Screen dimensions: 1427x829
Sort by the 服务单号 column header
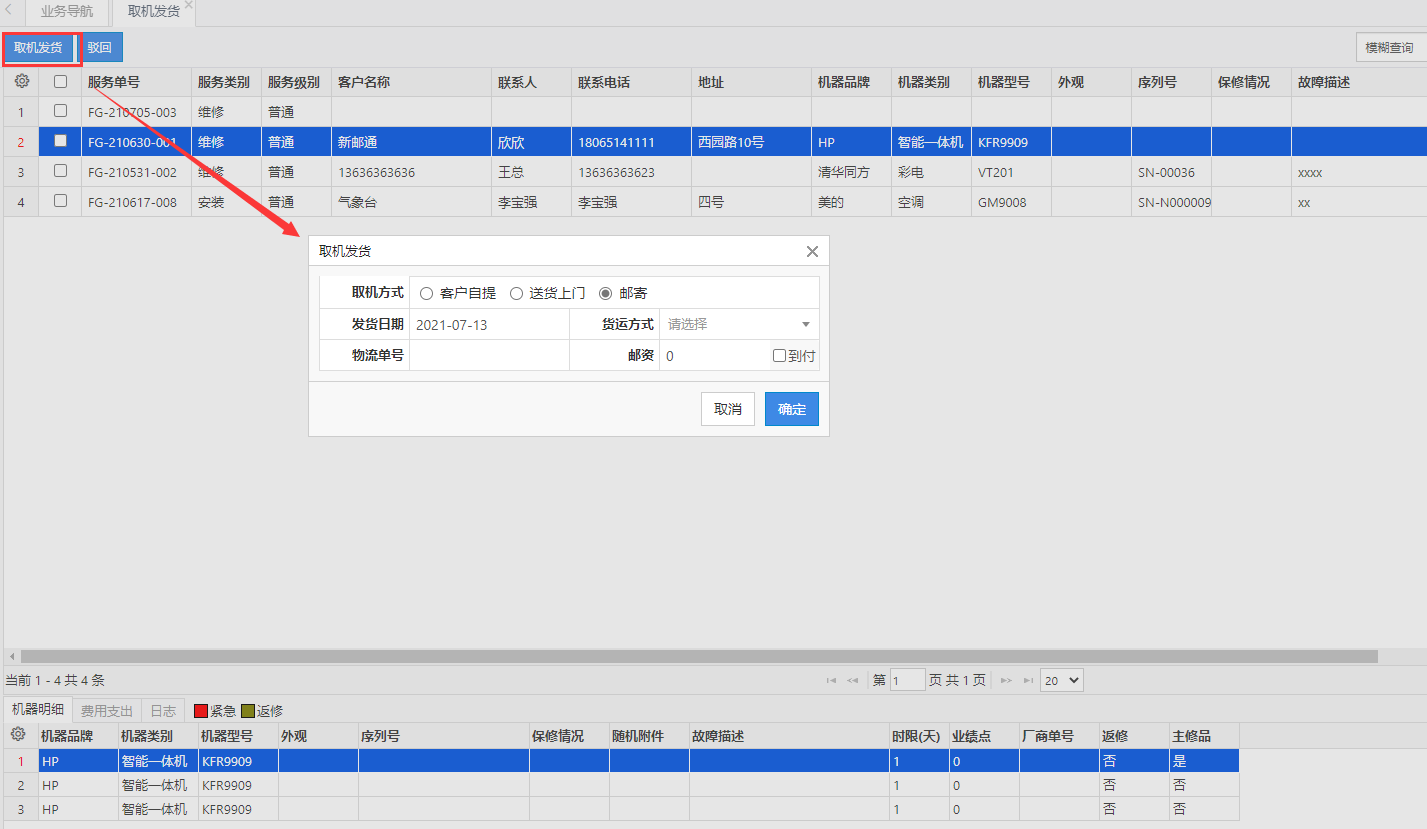click(x=136, y=82)
